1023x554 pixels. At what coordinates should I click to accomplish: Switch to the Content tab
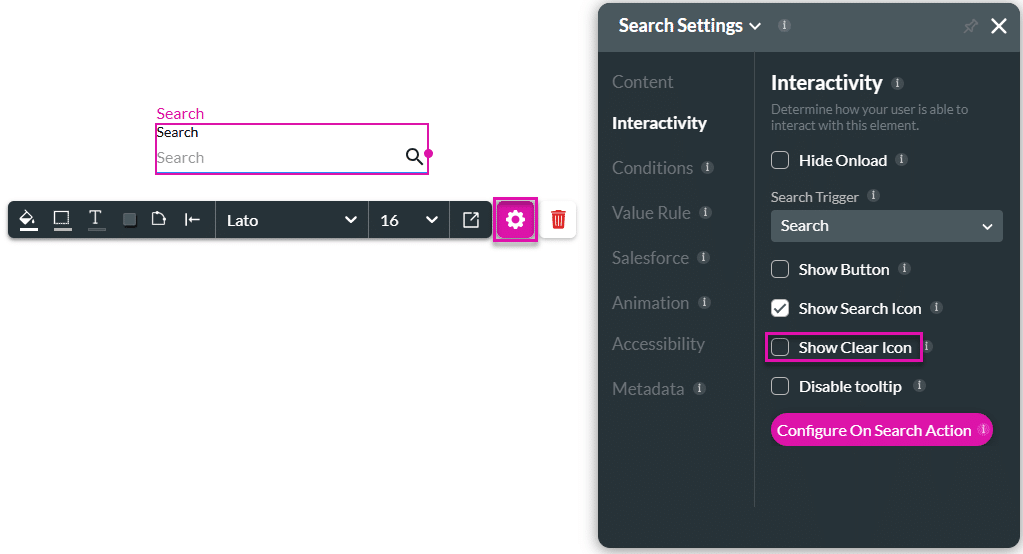pyautogui.click(x=642, y=82)
